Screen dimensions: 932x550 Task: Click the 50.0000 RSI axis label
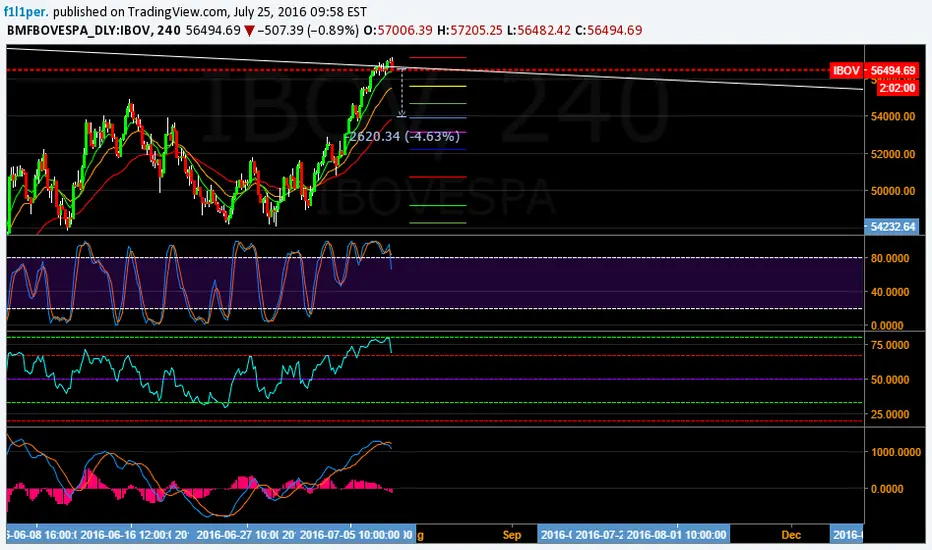pos(890,379)
